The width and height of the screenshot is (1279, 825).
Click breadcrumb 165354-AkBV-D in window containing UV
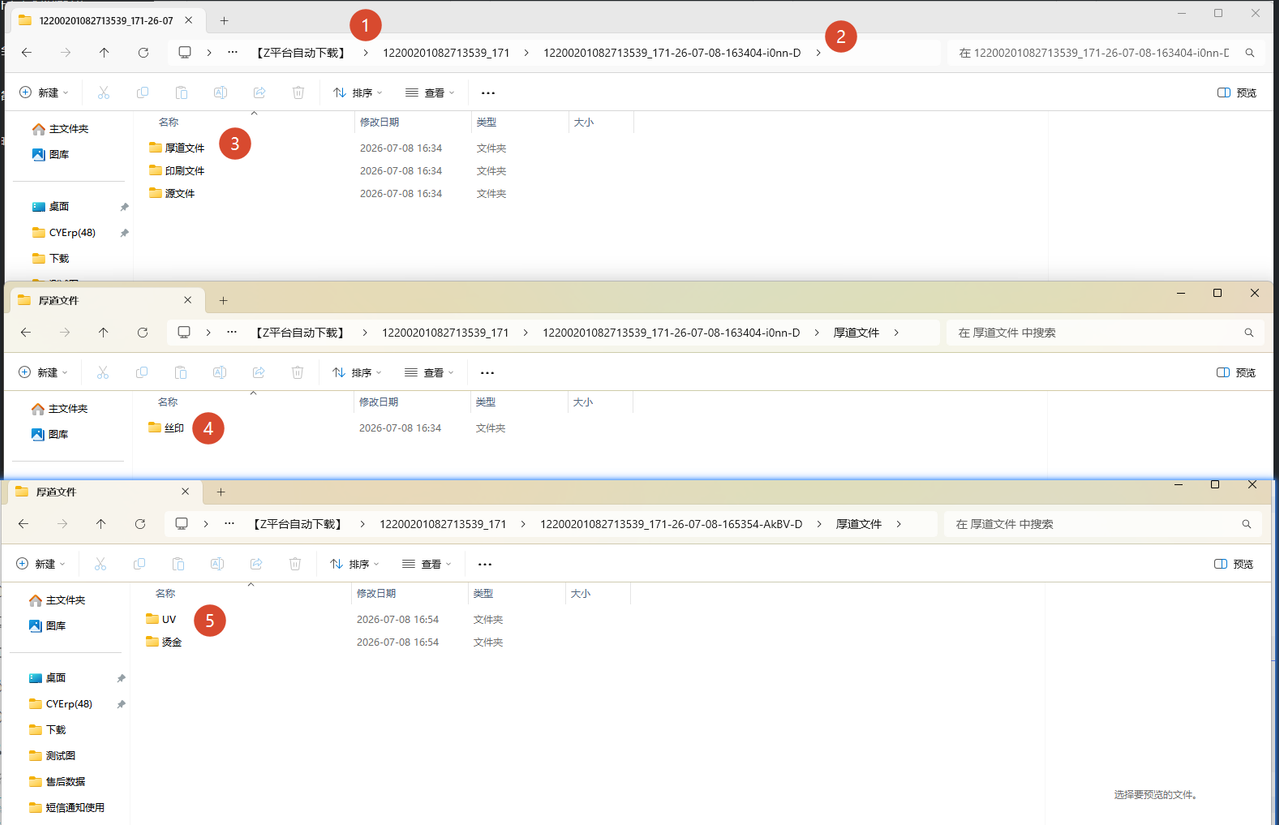click(671, 524)
